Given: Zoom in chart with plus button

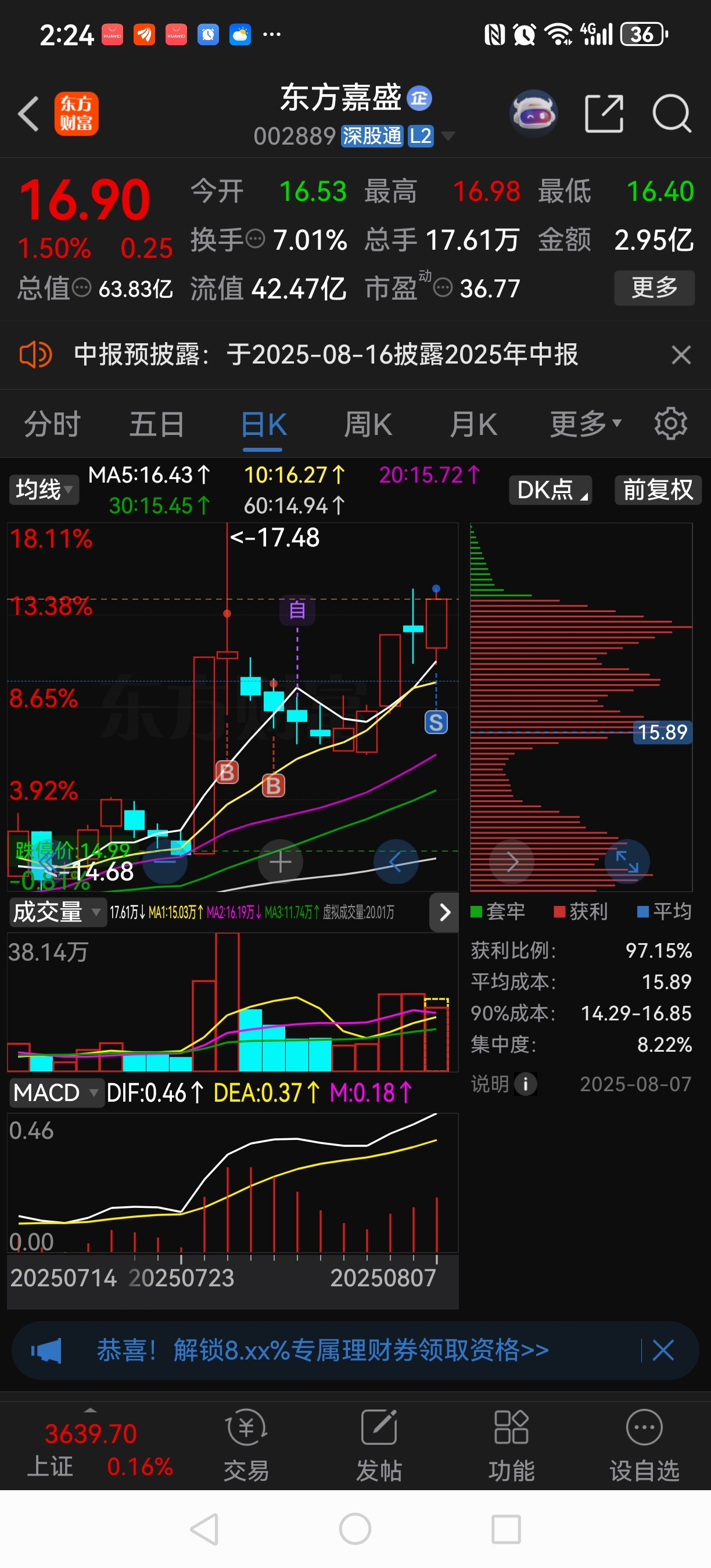Looking at the screenshot, I should pos(281,862).
